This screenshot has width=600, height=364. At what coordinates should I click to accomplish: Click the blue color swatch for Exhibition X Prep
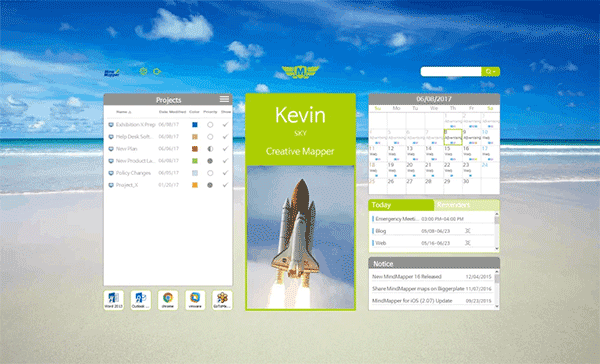[195, 125]
